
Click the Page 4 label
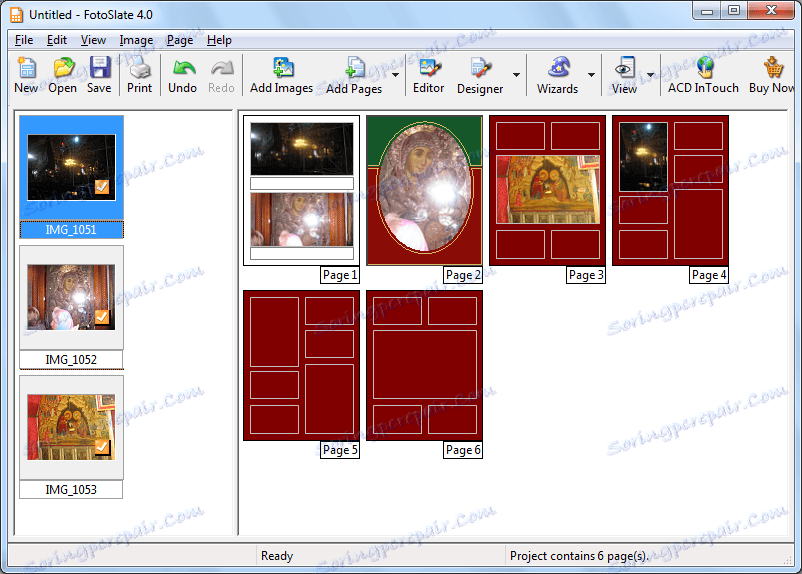click(x=709, y=275)
